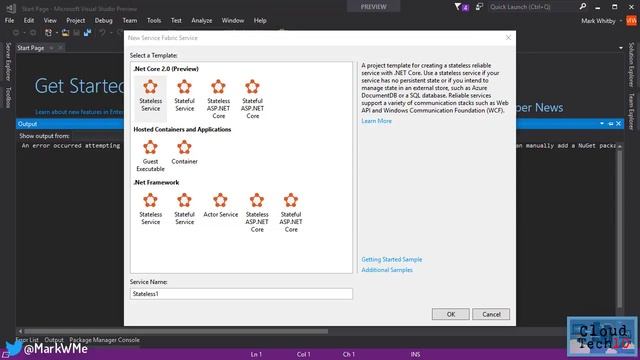Choose the Actor Service template
This screenshot has height=360, width=640.
pyautogui.click(x=220, y=206)
